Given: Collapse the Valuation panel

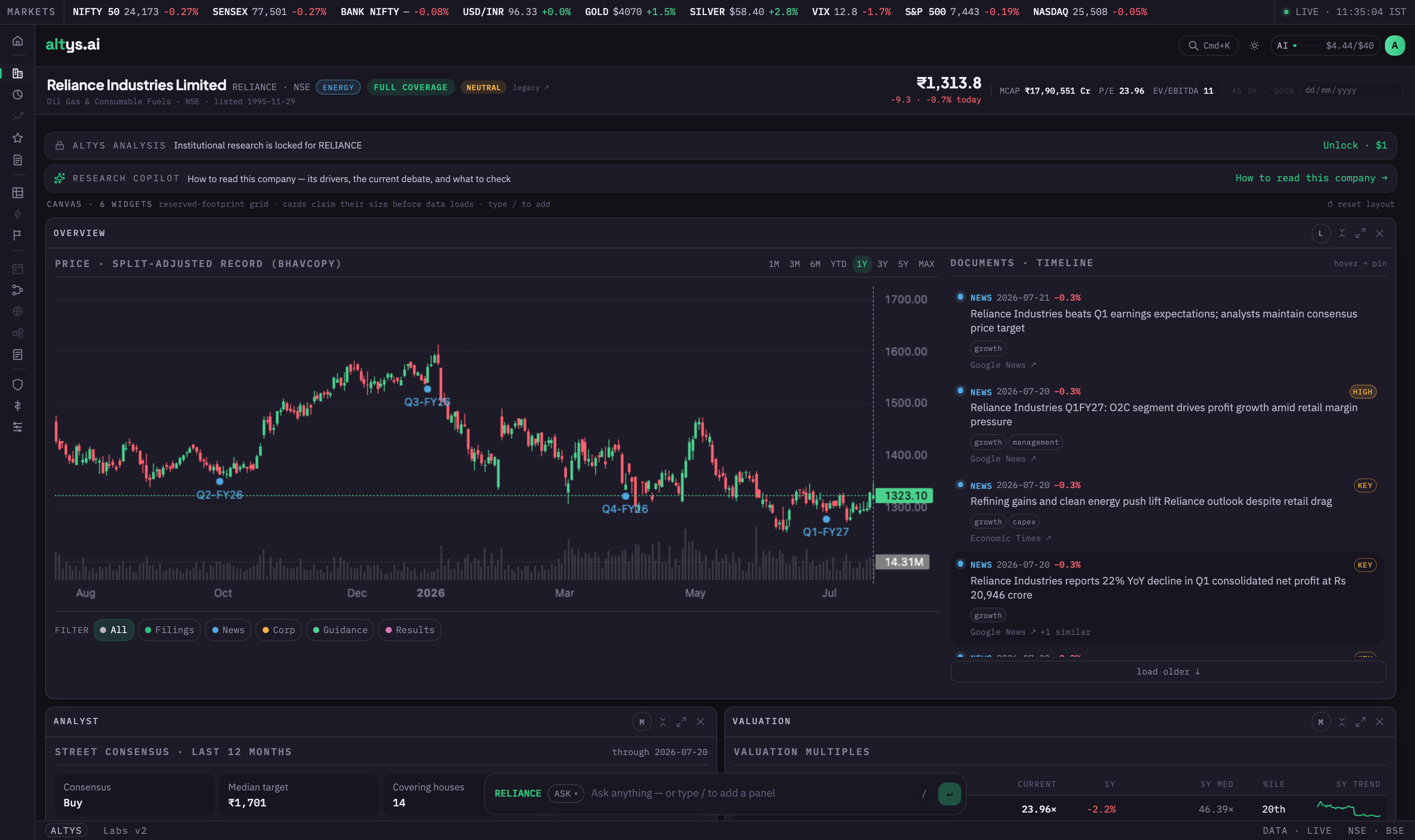Looking at the screenshot, I should point(1342,722).
